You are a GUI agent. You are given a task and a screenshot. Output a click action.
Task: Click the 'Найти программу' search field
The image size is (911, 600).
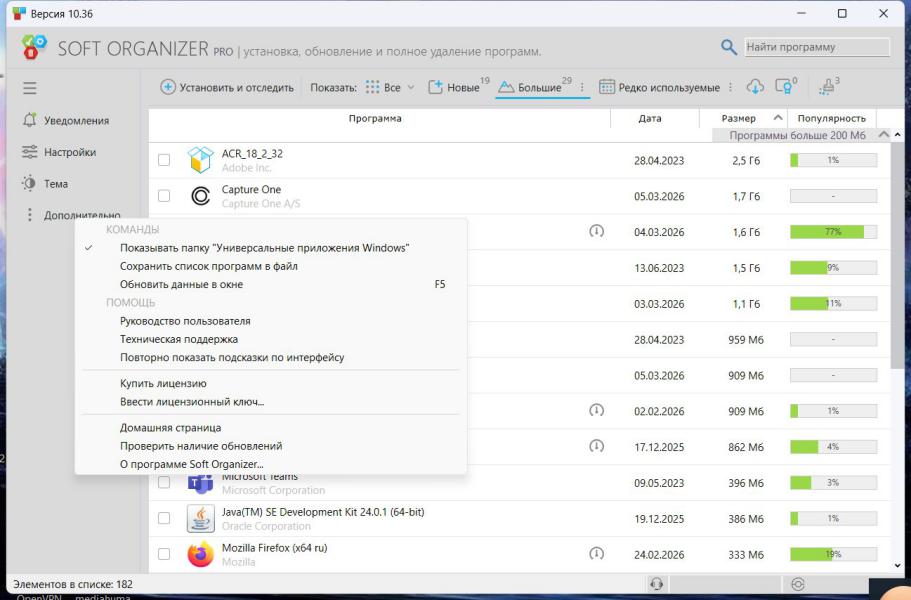tap(816, 47)
